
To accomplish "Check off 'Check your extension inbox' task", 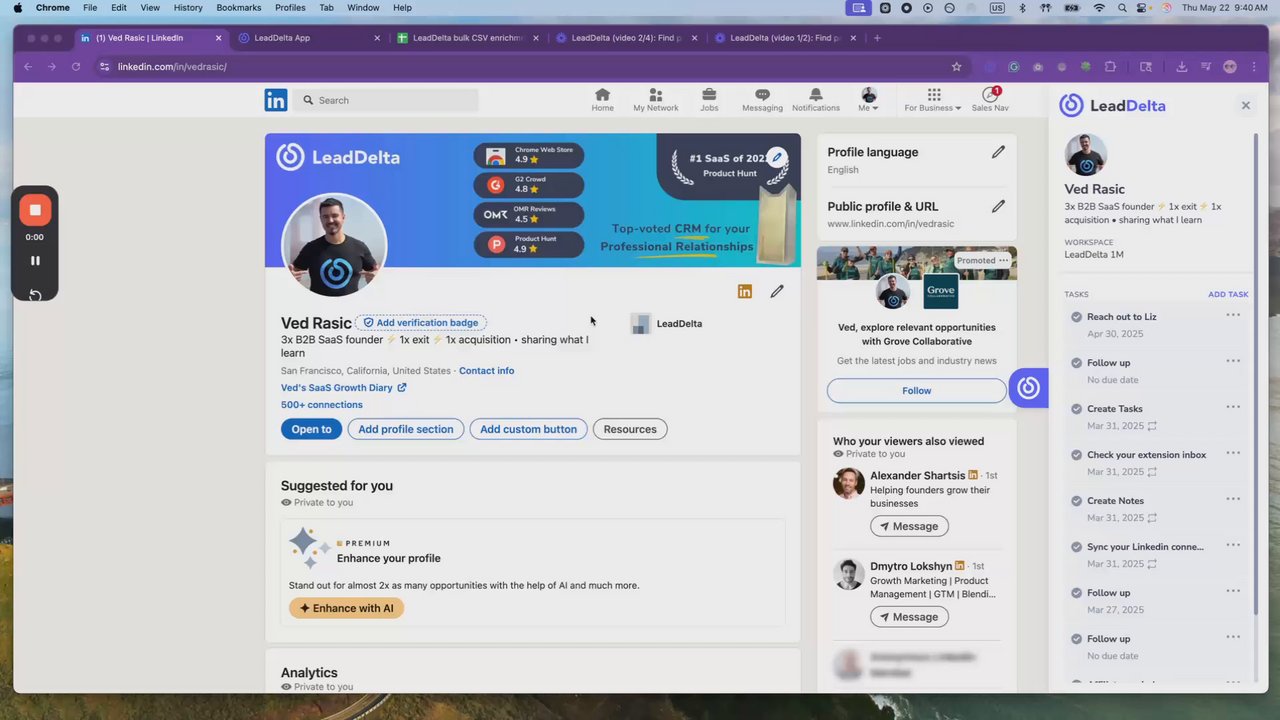I will pyautogui.click(x=1076, y=455).
